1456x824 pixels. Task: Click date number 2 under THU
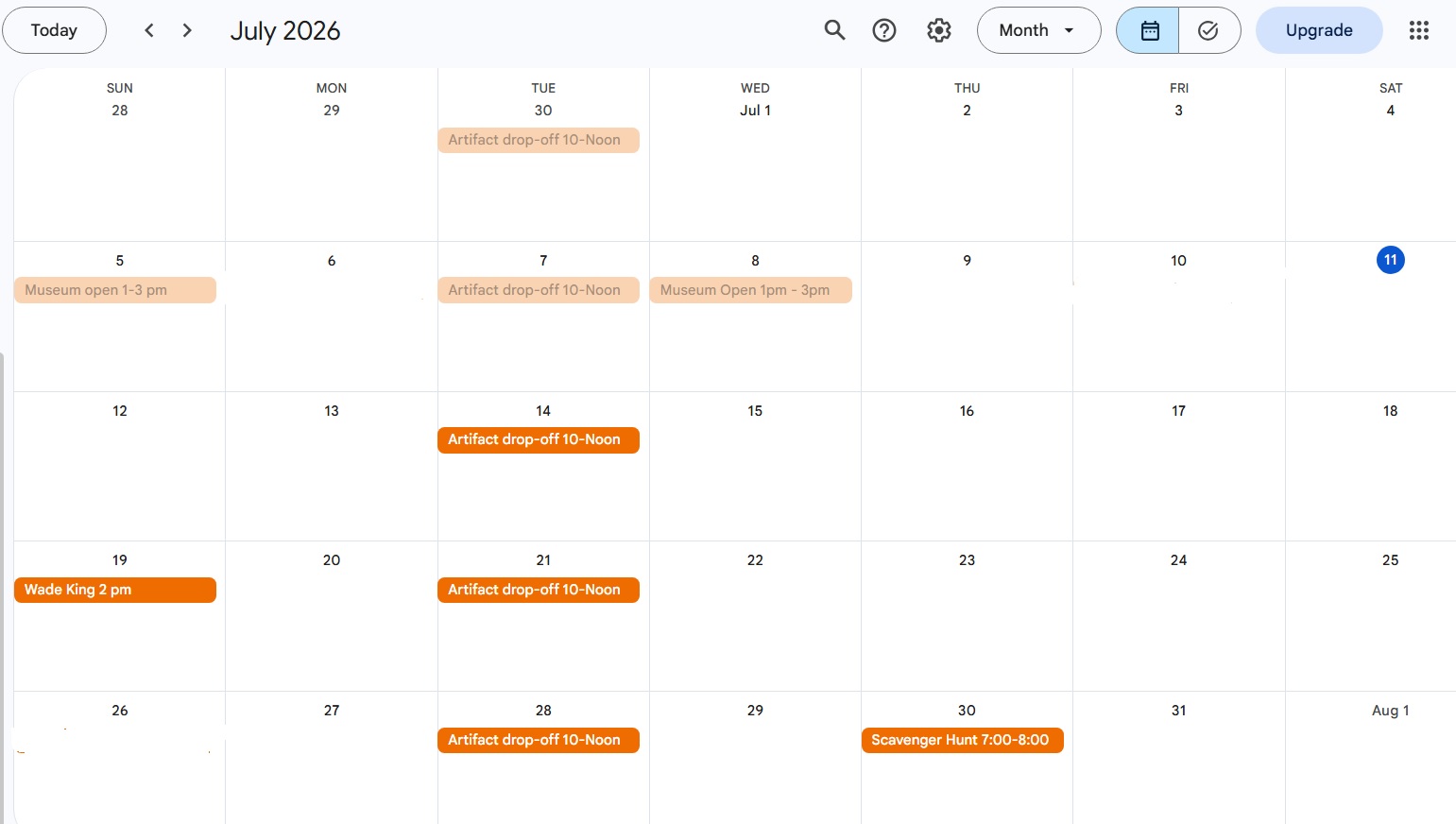pyautogui.click(x=967, y=111)
